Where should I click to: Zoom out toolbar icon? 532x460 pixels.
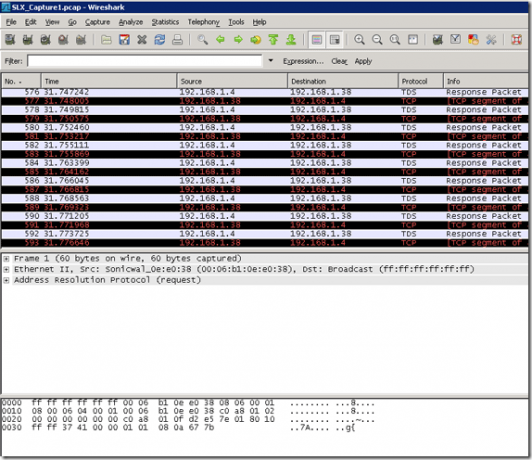coord(377,40)
